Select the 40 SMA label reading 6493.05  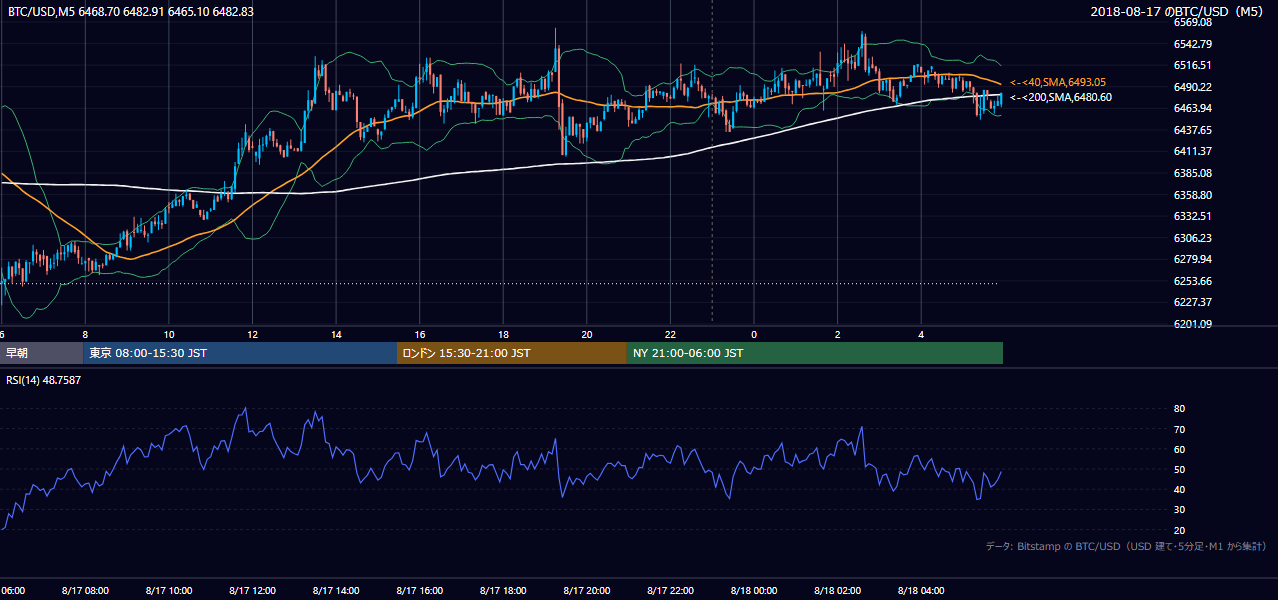tap(1058, 82)
